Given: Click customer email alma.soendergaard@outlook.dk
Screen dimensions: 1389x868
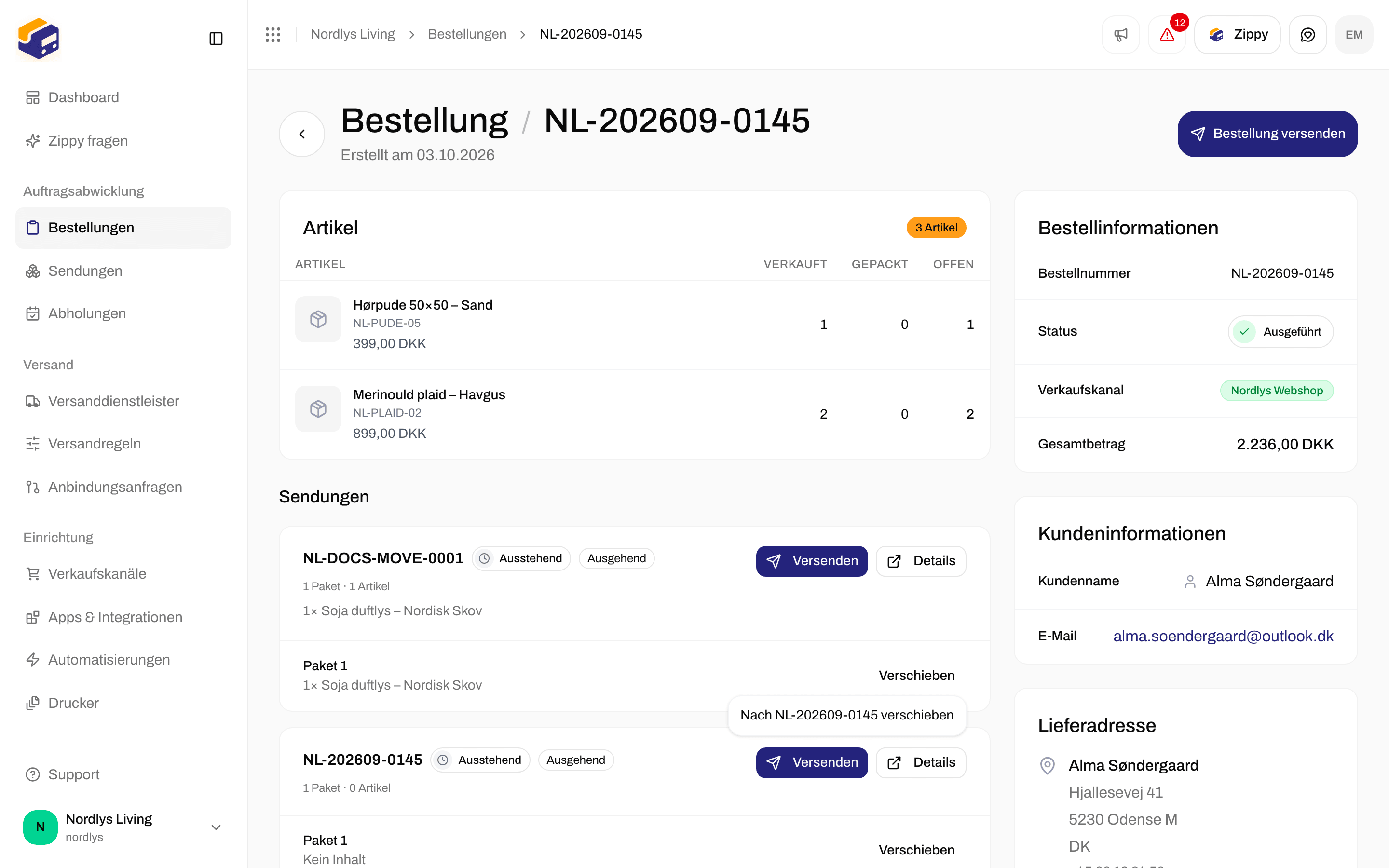Looking at the screenshot, I should (1223, 636).
